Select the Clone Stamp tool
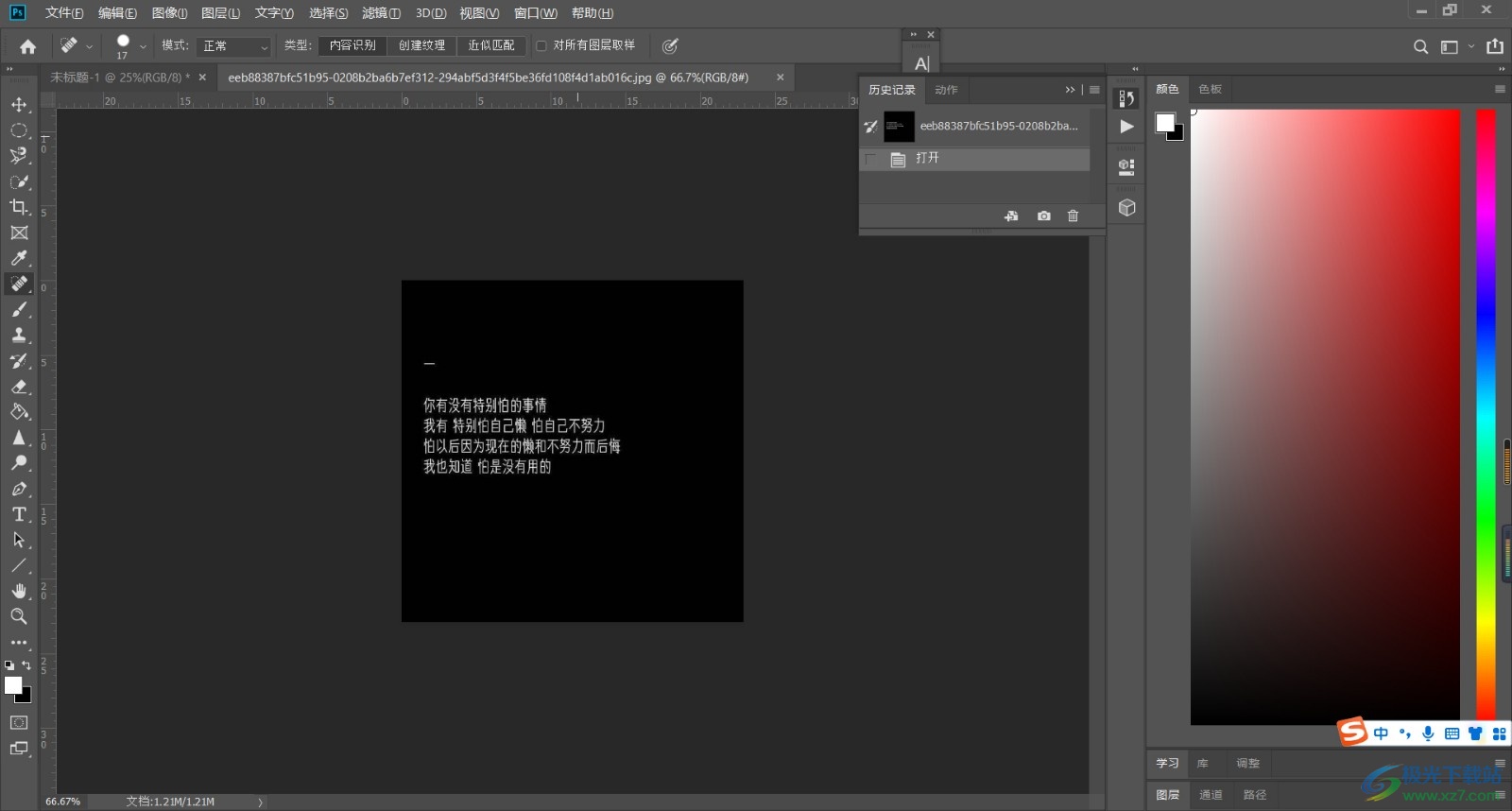 [x=19, y=336]
